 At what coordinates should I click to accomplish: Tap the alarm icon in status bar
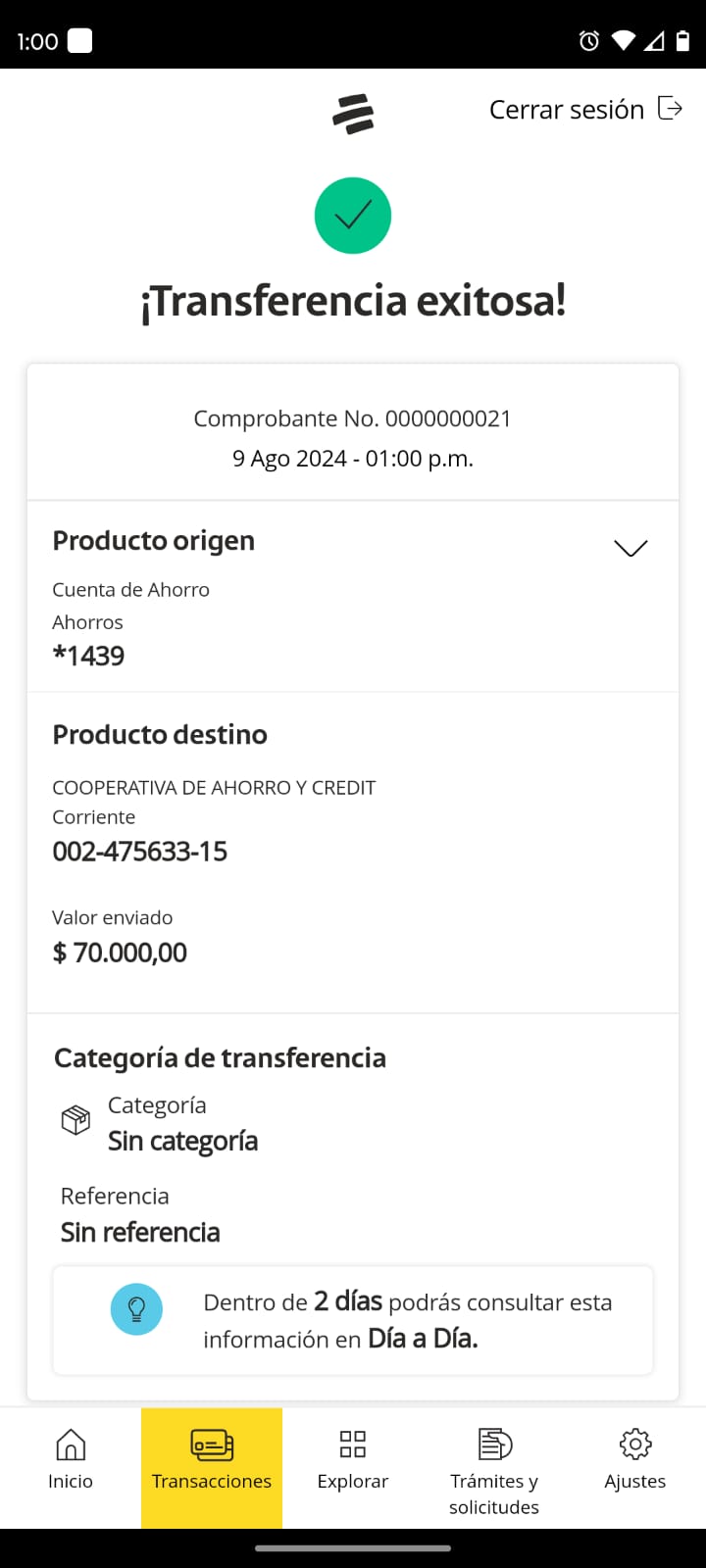coord(589,41)
